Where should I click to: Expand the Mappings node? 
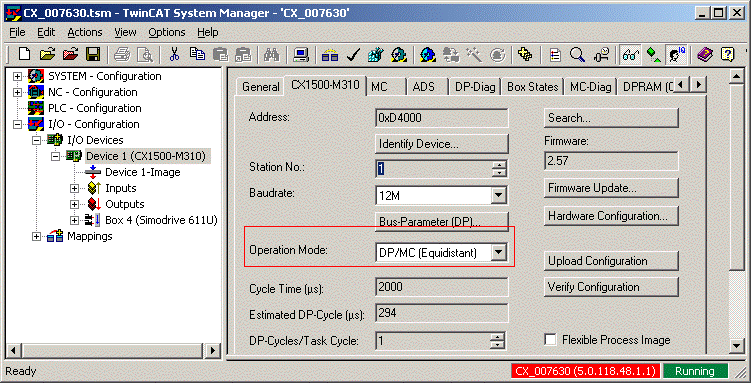coord(37,237)
